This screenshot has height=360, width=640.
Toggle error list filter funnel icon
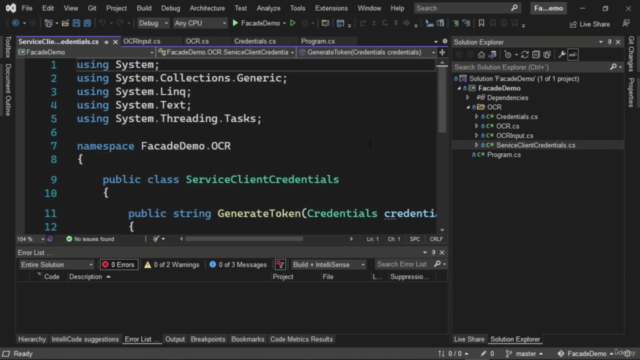pyautogui.click(x=280, y=264)
